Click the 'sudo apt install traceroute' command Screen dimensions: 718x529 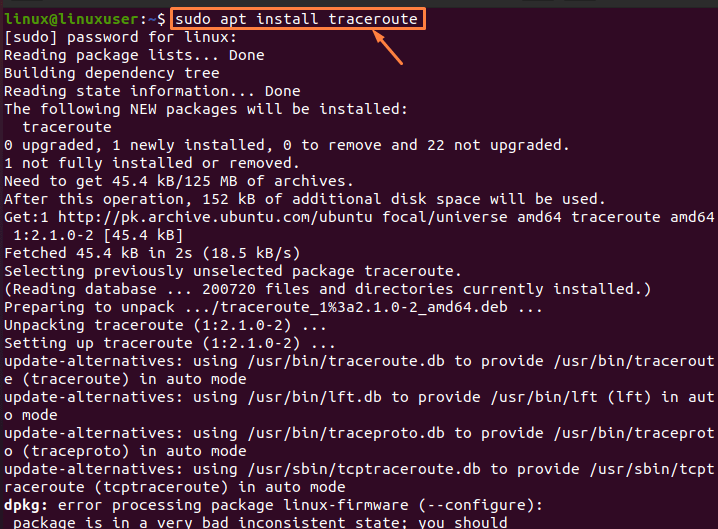point(296,19)
